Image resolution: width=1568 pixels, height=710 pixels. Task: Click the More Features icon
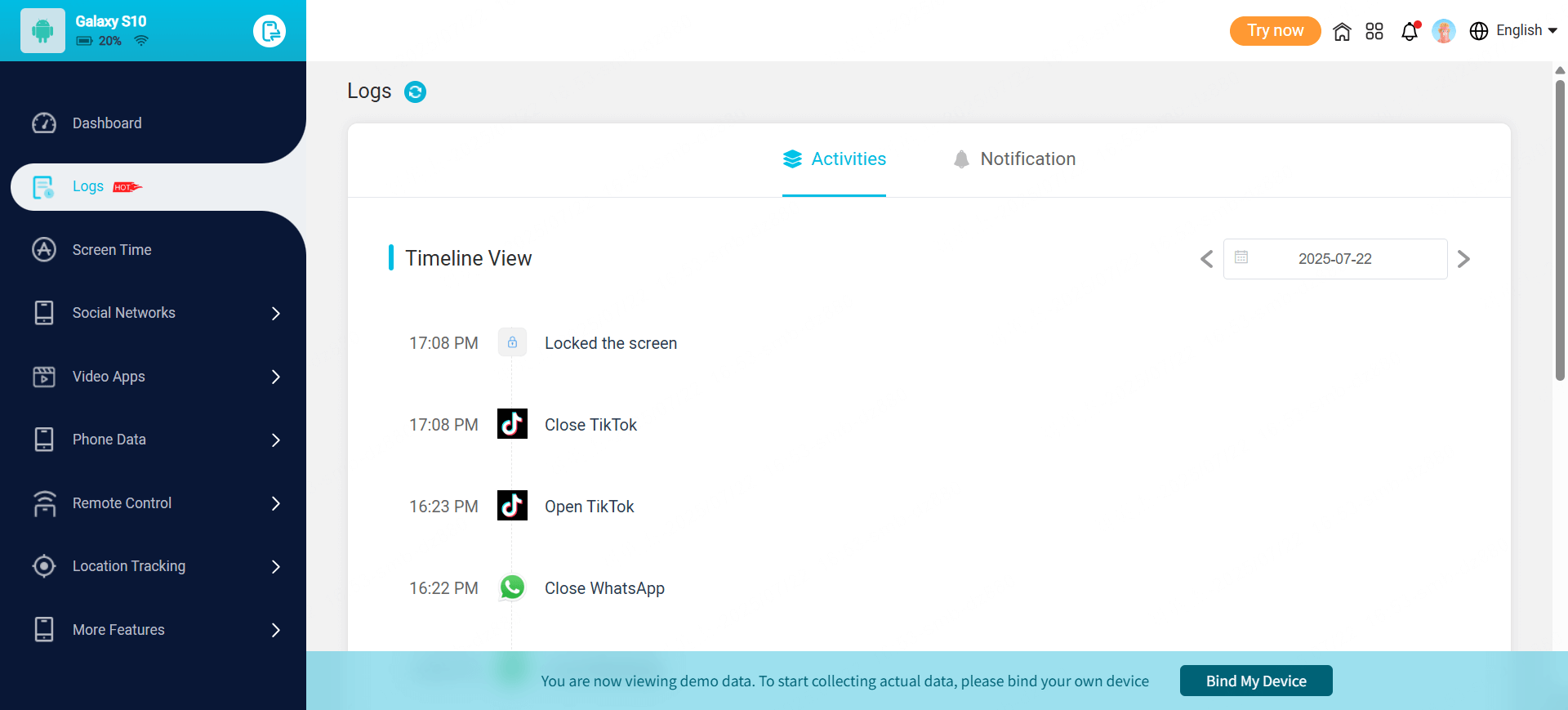(x=44, y=630)
